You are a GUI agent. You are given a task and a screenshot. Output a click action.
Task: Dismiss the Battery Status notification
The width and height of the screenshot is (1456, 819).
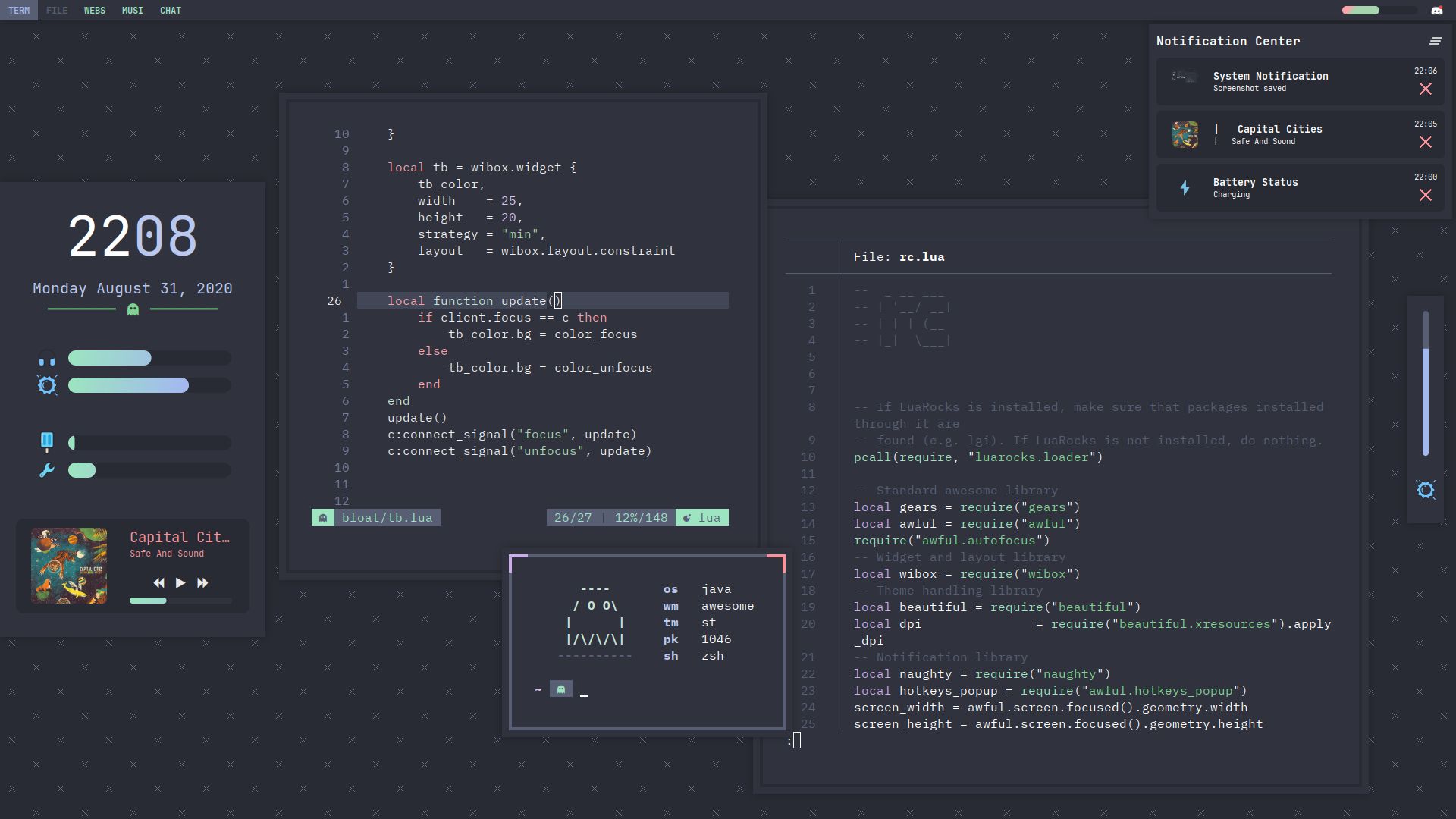click(x=1426, y=195)
